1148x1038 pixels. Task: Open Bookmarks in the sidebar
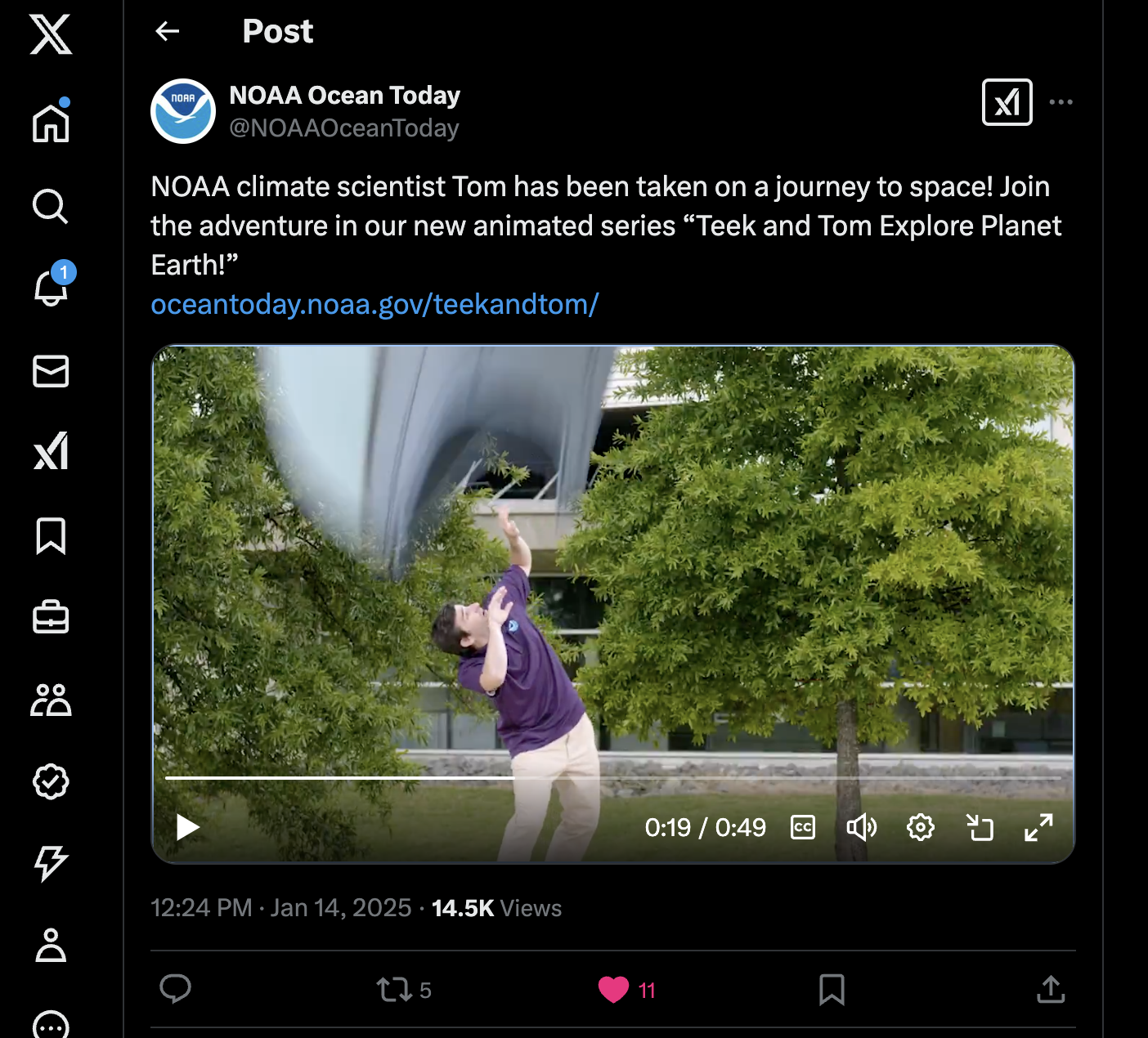(51, 536)
